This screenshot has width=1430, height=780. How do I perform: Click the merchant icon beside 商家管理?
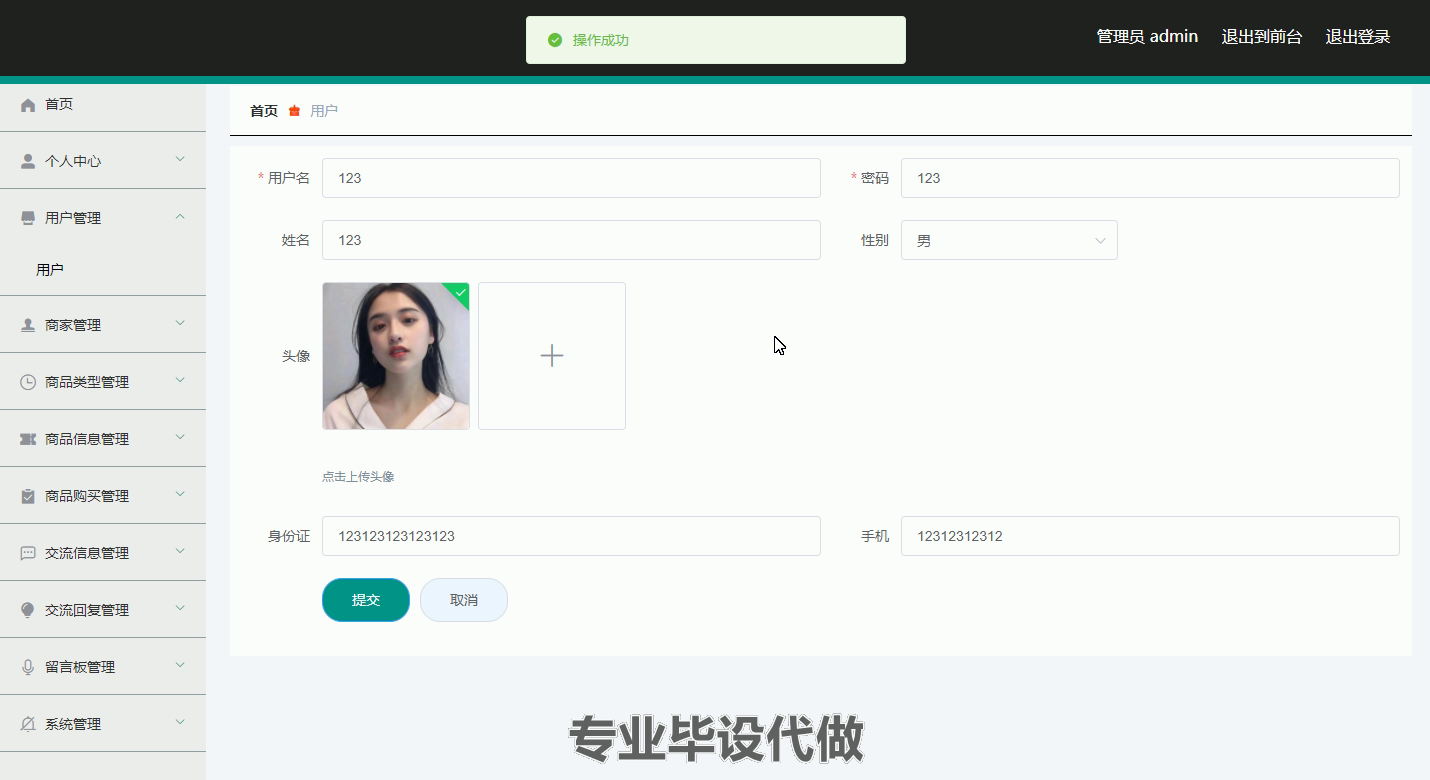click(28, 325)
